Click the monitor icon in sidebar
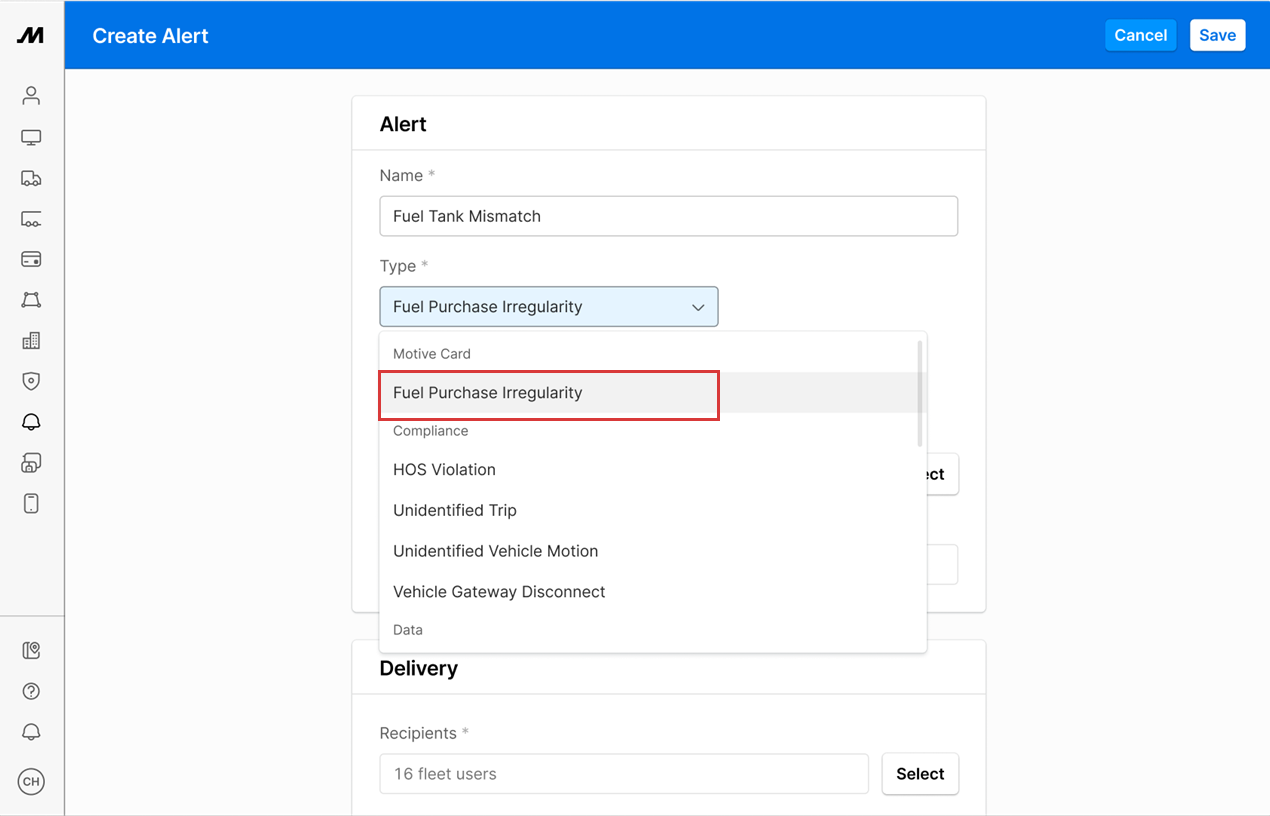 click(x=31, y=137)
